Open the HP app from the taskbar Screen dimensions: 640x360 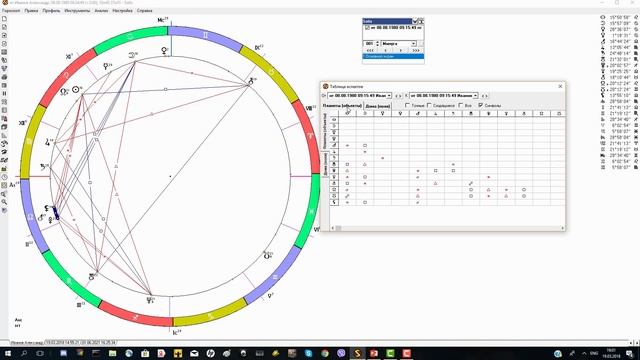210,353
